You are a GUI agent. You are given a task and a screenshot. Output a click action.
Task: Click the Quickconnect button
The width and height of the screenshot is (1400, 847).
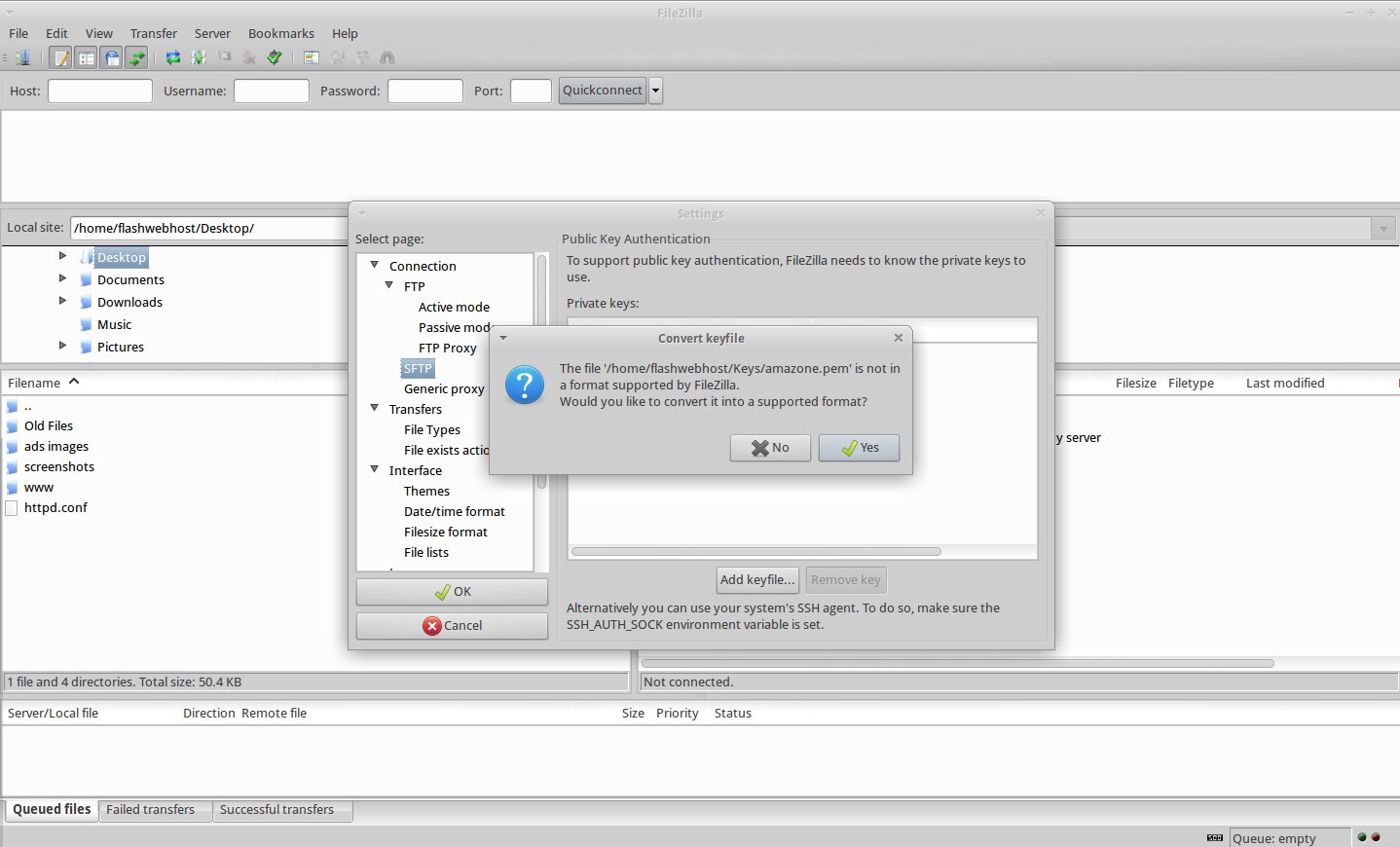[x=603, y=91]
